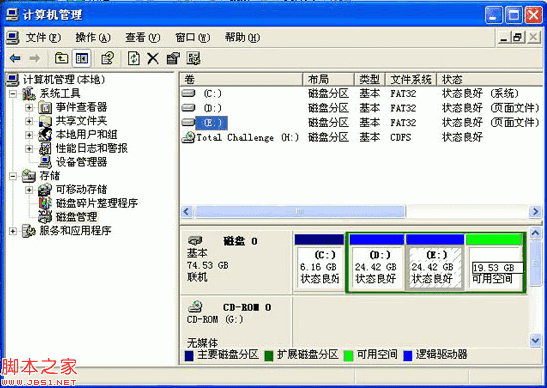Collapse the System Tools (系统工具) node

click(x=13, y=94)
